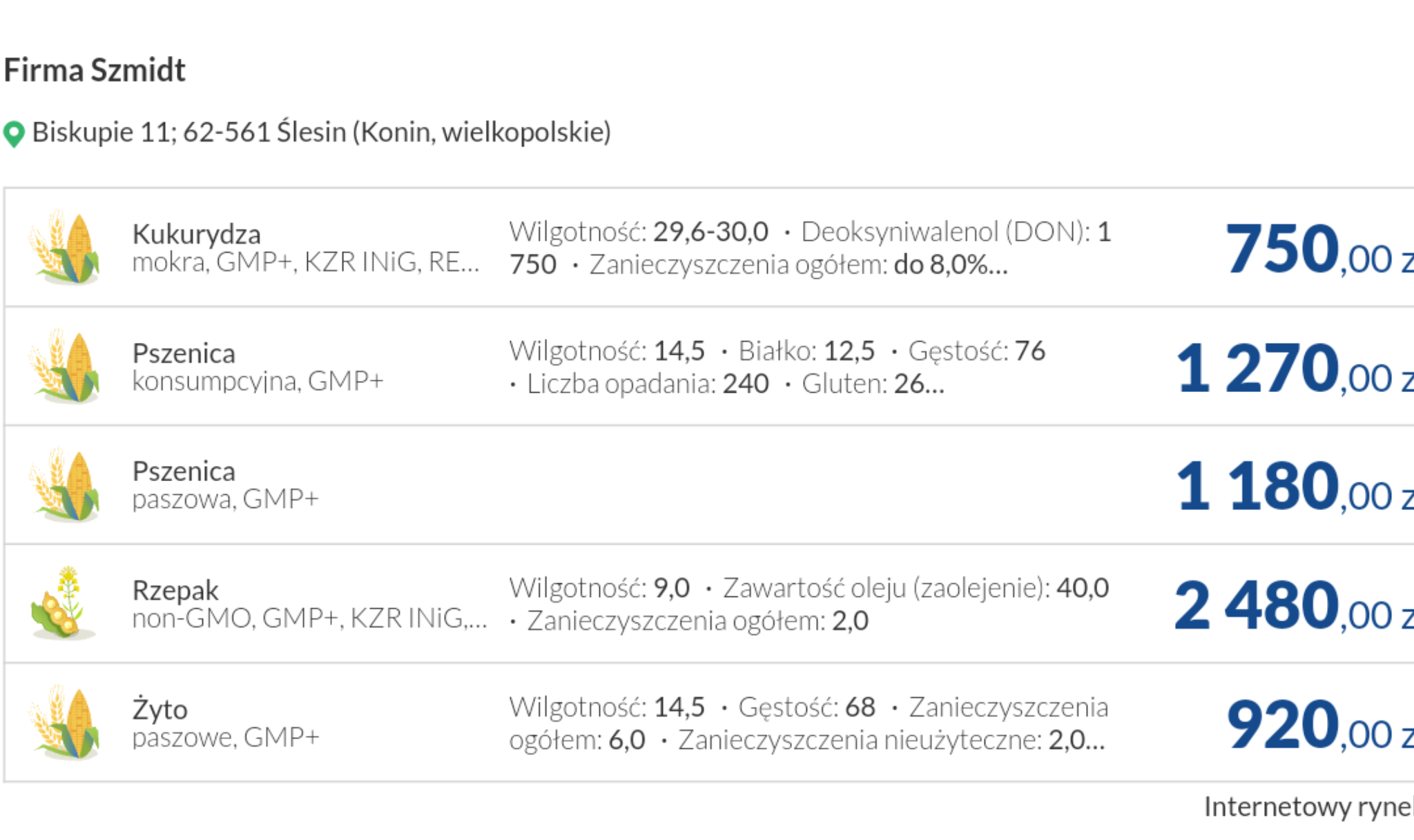Open the Żyto paszowe product name
1414x840 pixels.
coord(160,710)
